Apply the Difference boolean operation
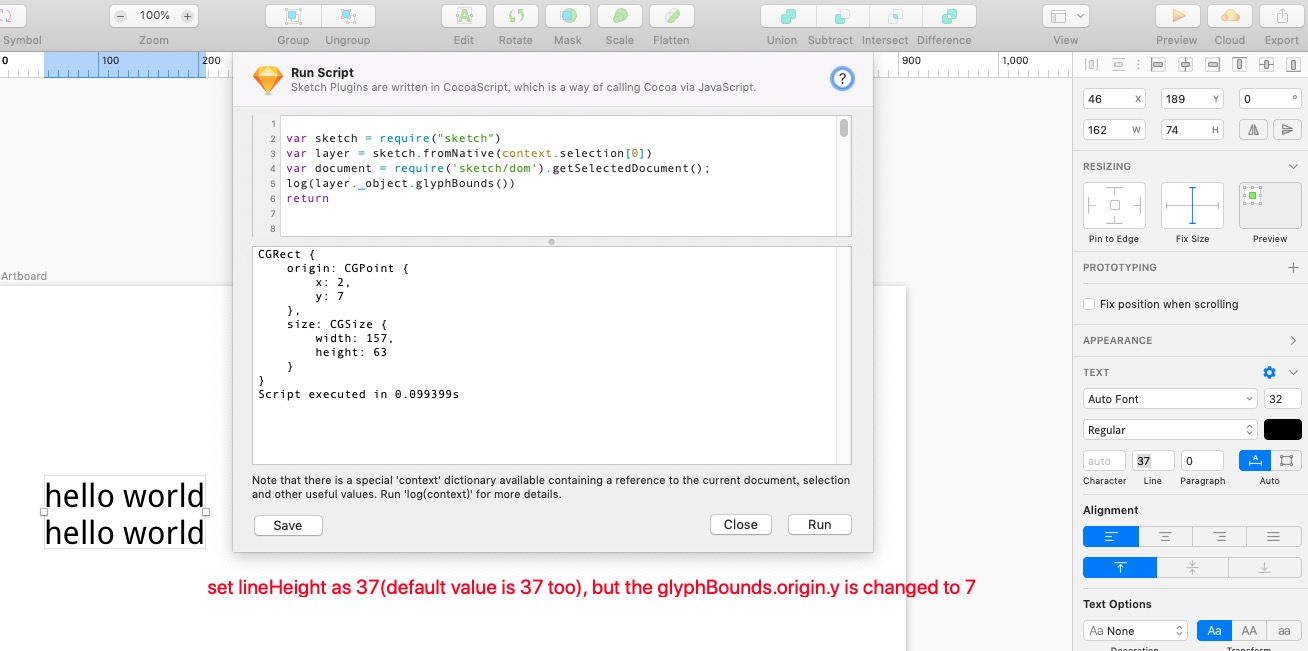1308x651 pixels. tap(949, 16)
